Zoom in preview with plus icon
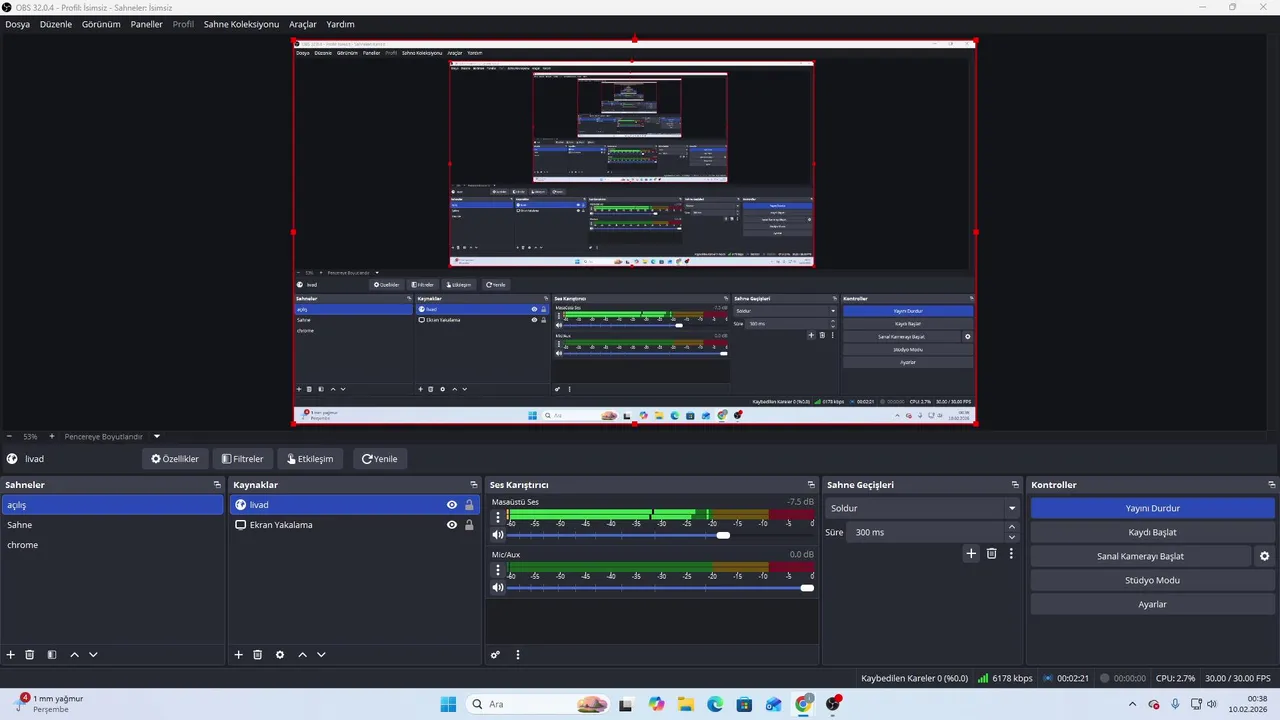The width and height of the screenshot is (1280, 720). [x=52, y=436]
